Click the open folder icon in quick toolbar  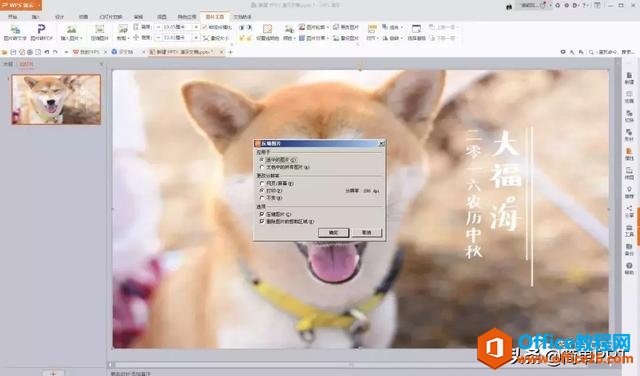(x=5, y=52)
